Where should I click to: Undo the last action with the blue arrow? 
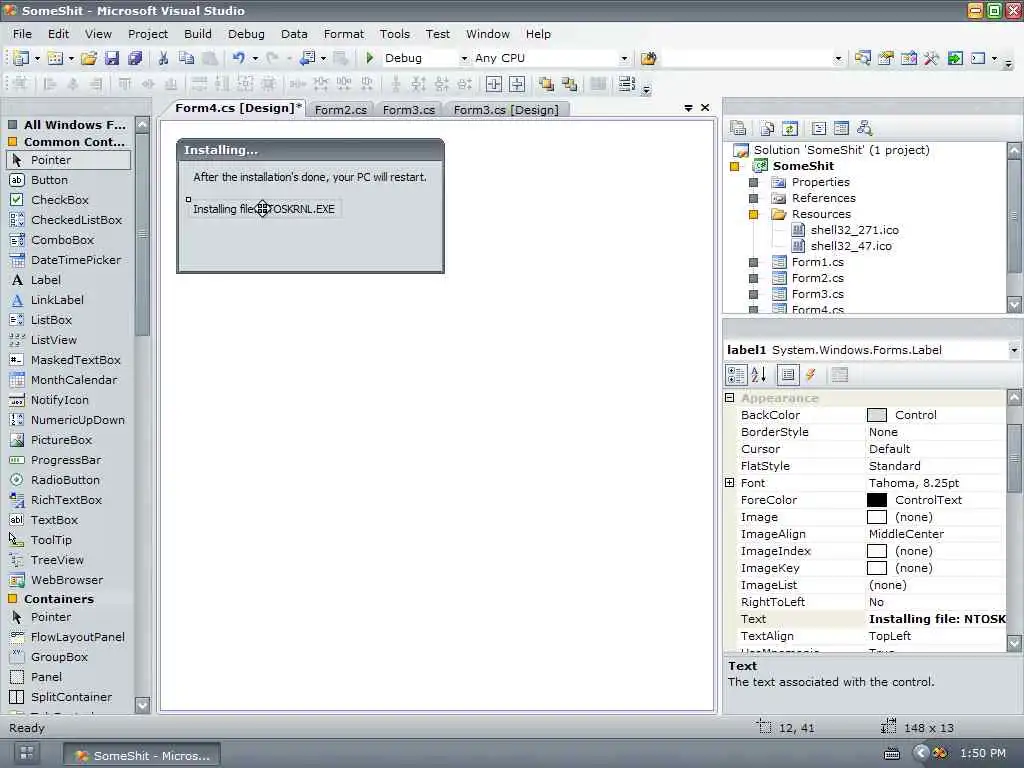(238, 58)
